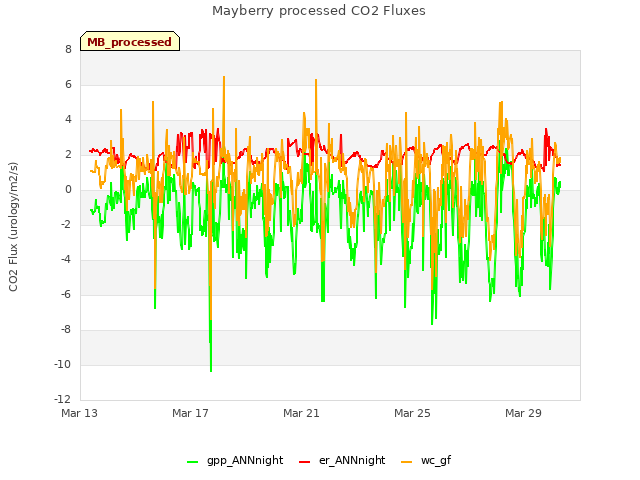Click the Mar 25 x-axis label
This screenshot has width=640, height=480.
click(x=412, y=413)
